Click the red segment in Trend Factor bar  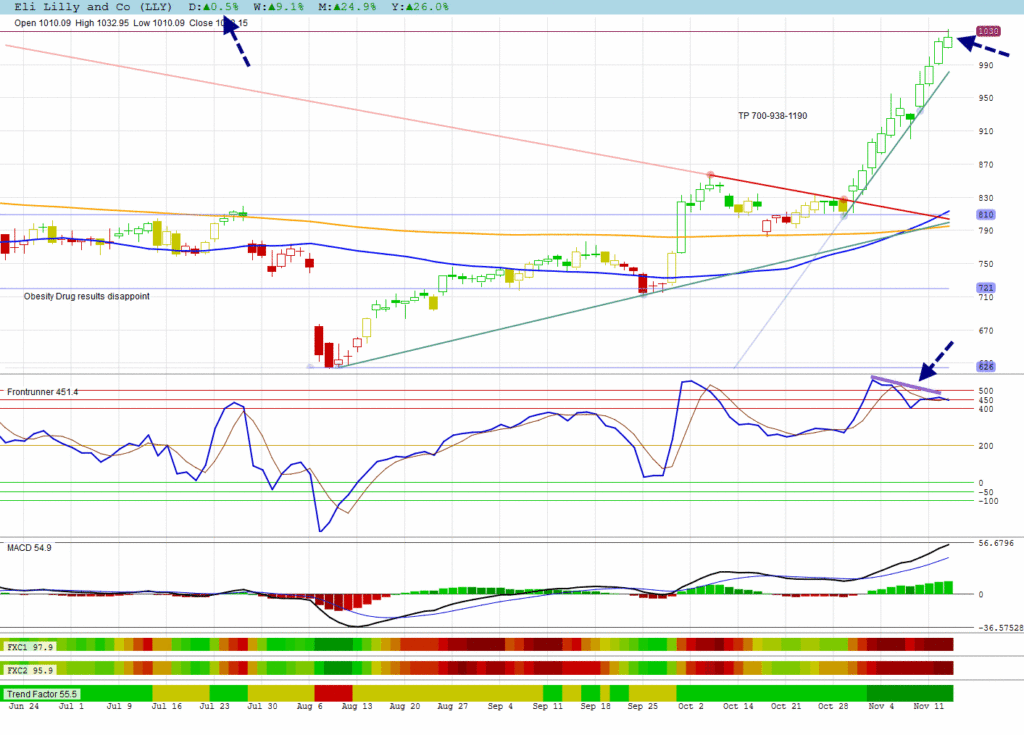point(334,693)
